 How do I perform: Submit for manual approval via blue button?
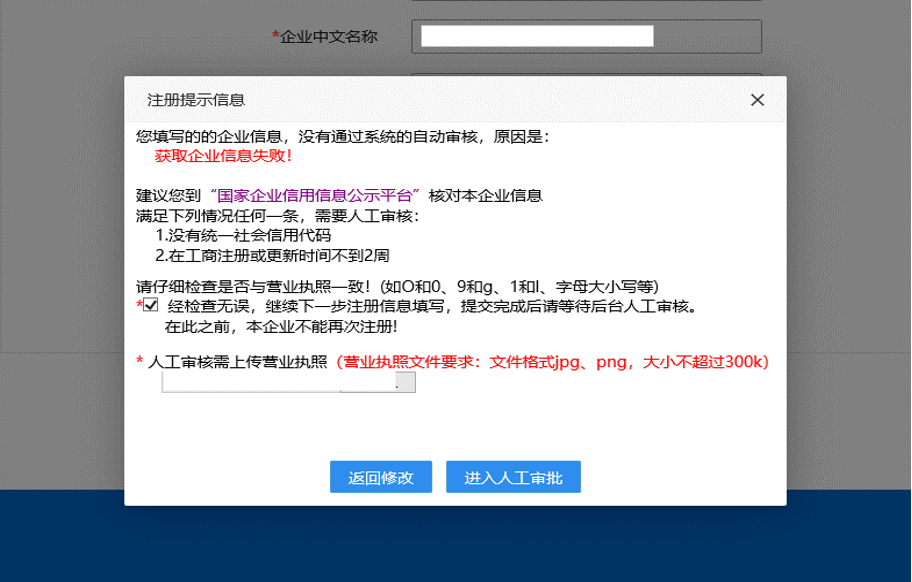tap(513, 477)
